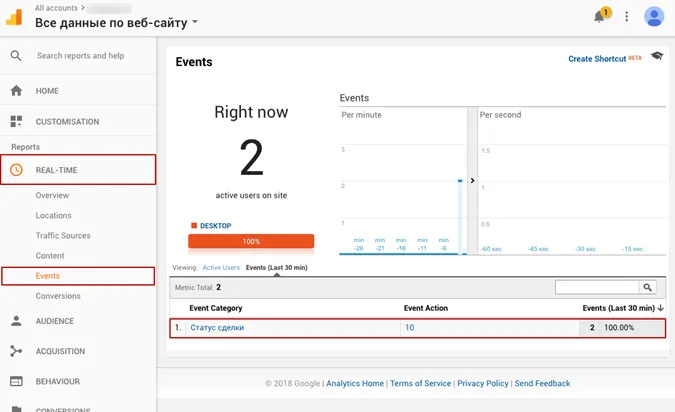
Task: Focus the table filter search box
Action: click(x=597, y=287)
